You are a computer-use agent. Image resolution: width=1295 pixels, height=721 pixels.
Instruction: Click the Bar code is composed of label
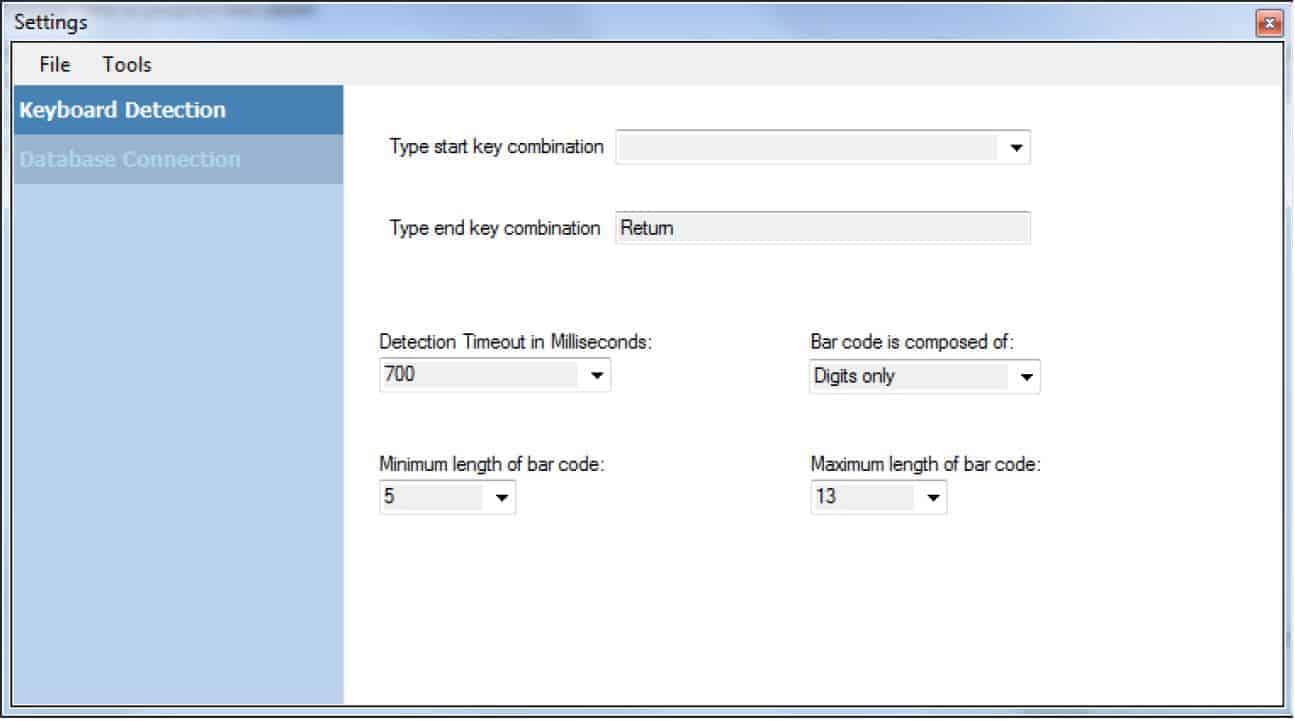pyautogui.click(x=912, y=342)
